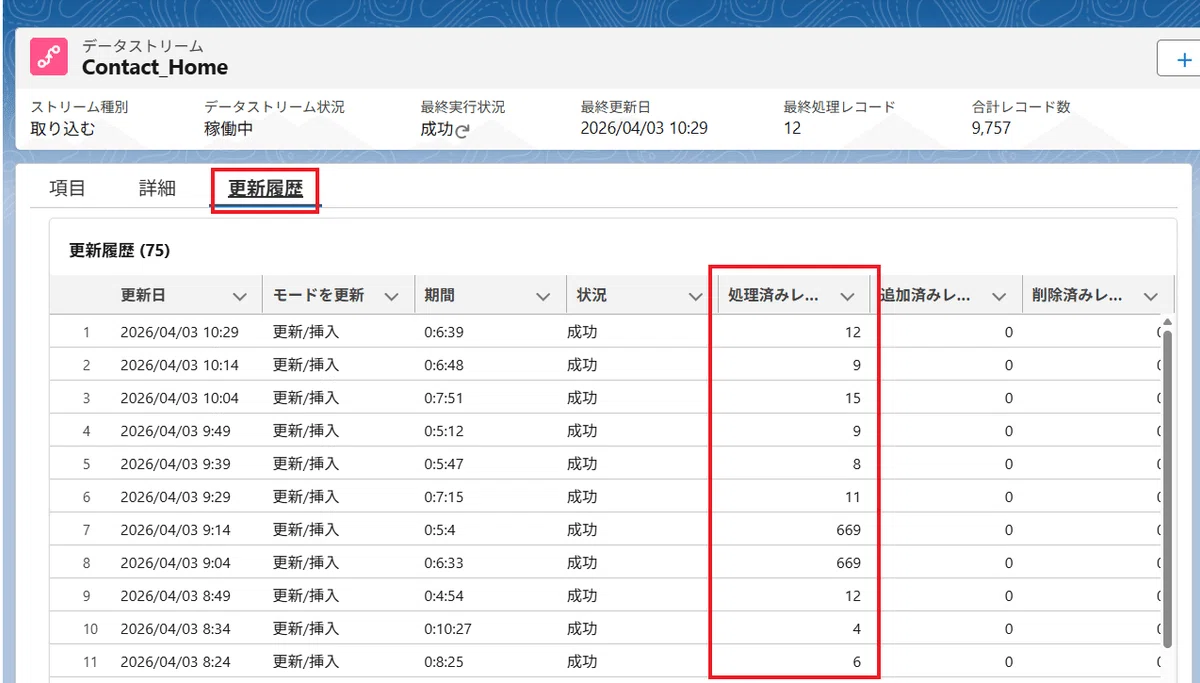The width and height of the screenshot is (1200, 683).
Task: Click the 最終更新日 value 2026/04/03 10:29 in header
Action: 644,128
